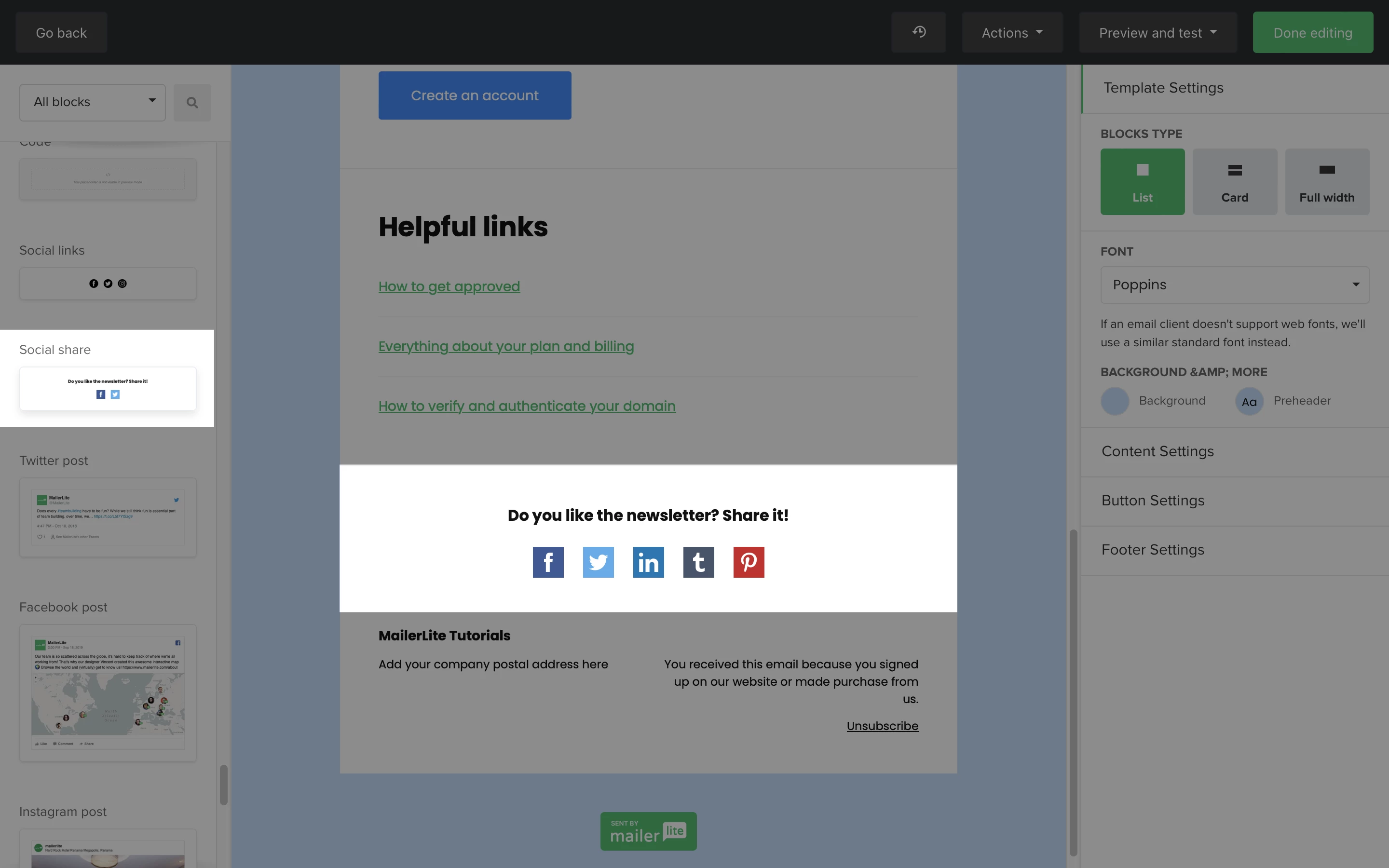Expand the Content Settings section

point(1157,452)
